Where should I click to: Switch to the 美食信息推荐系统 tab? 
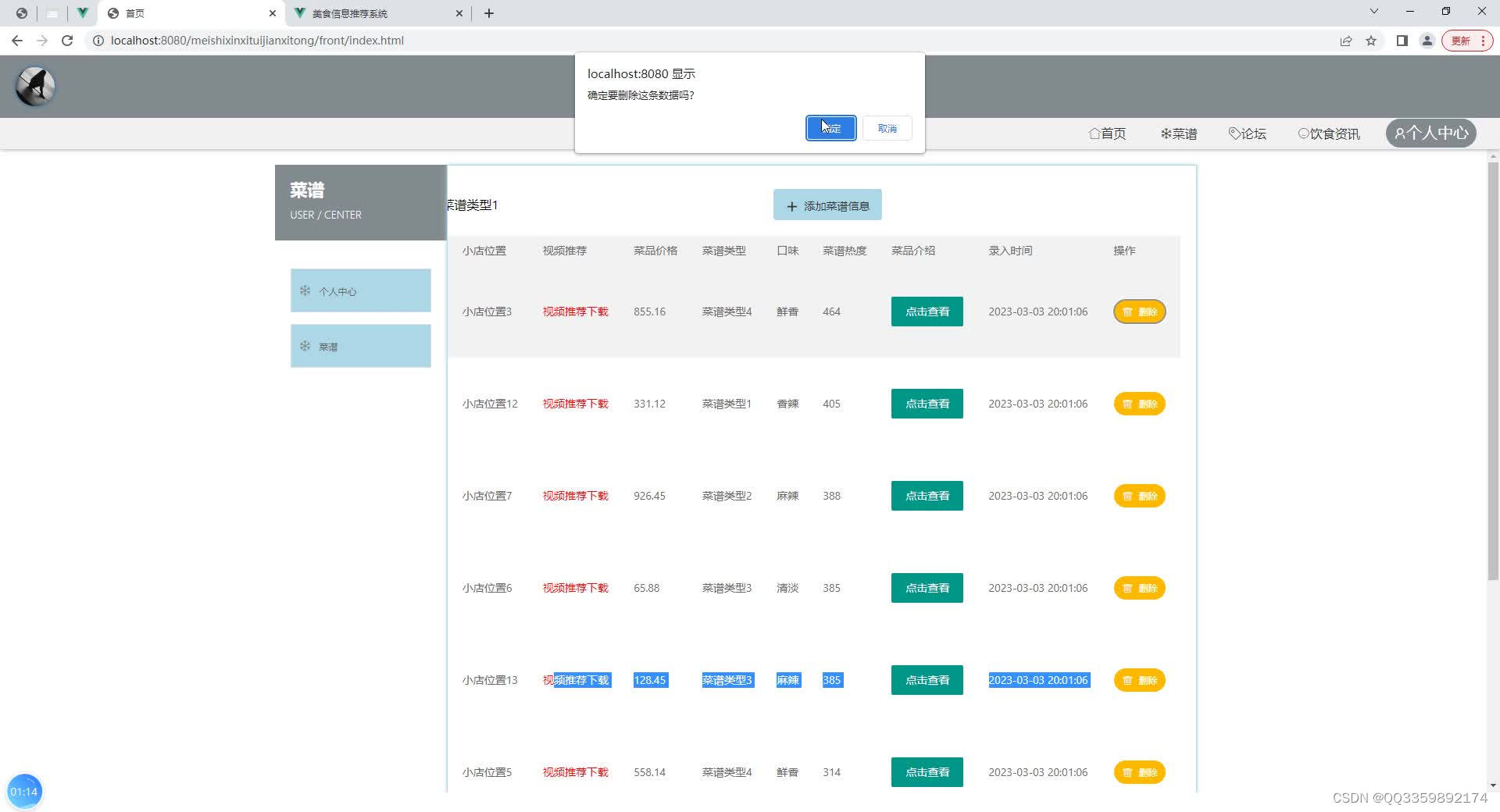pyautogui.click(x=378, y=13)
